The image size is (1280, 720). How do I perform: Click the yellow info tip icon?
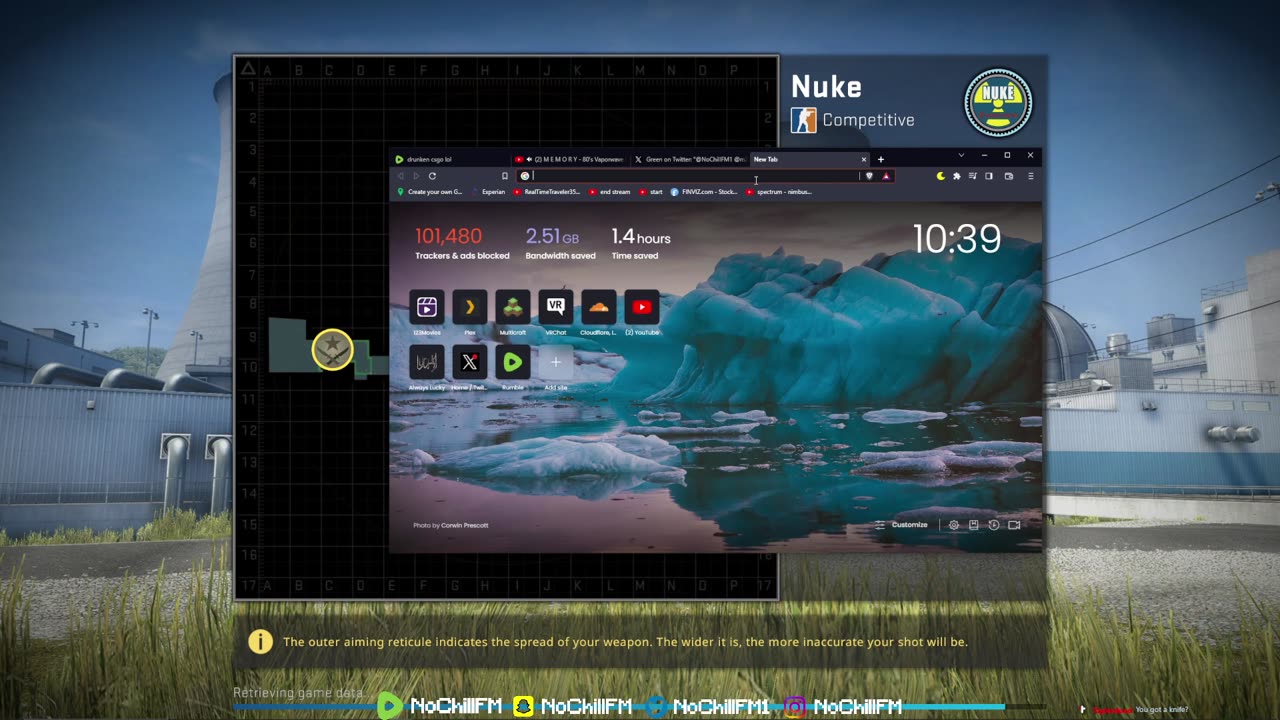(260, 642)
